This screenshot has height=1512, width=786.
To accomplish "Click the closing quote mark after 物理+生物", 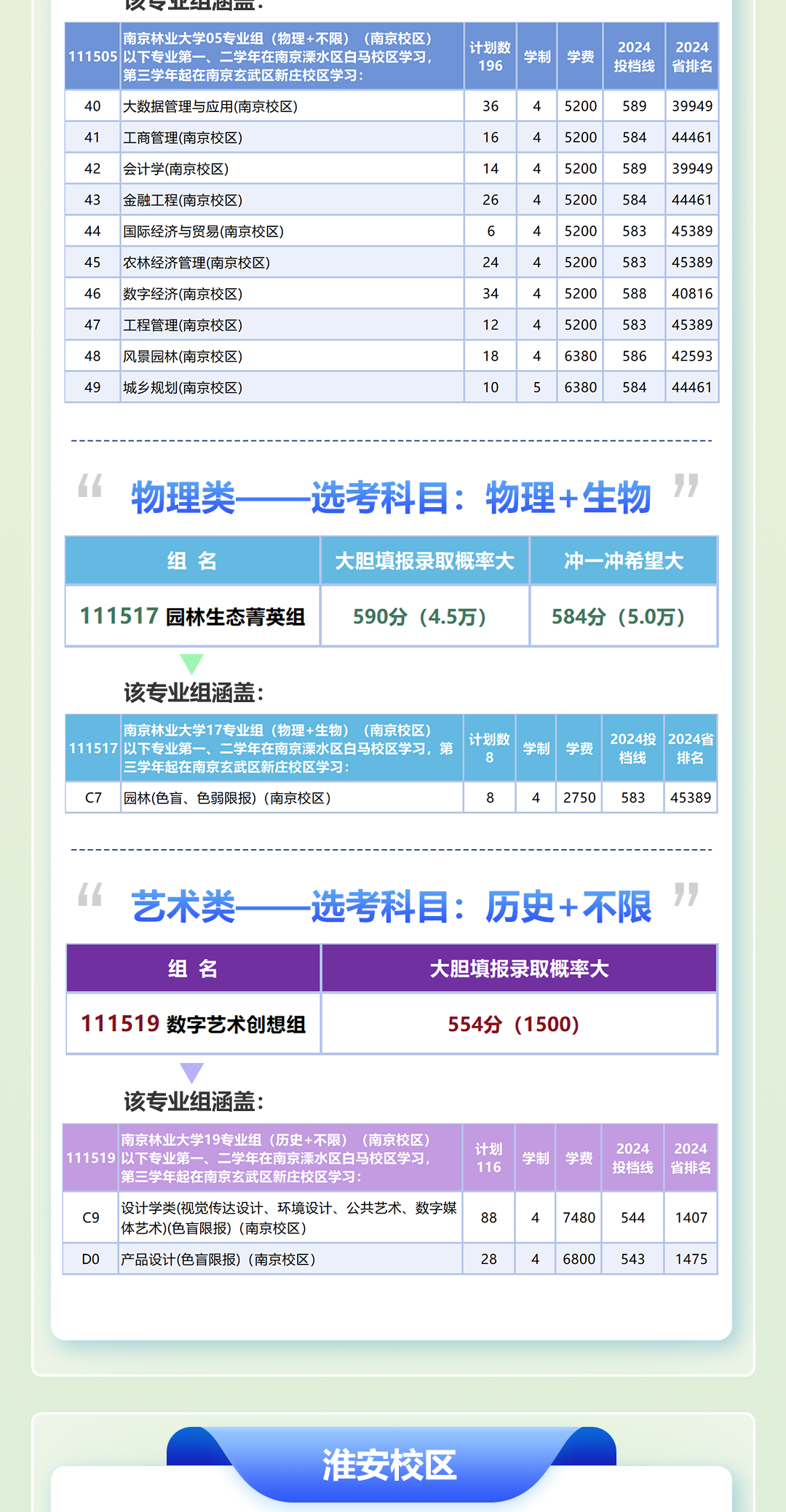I will [x=686, y=485].
